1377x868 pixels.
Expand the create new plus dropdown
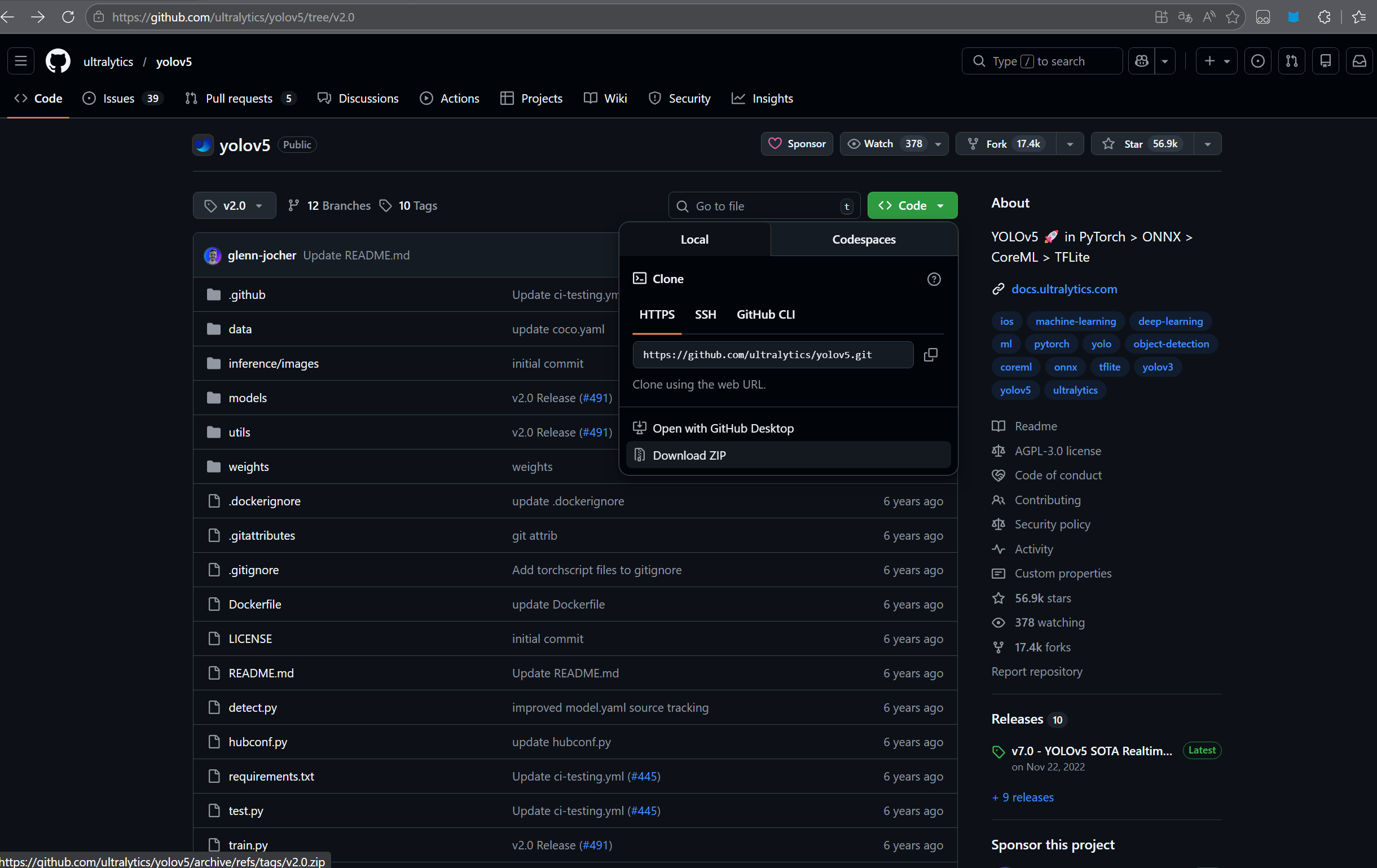click(1216, 61)
